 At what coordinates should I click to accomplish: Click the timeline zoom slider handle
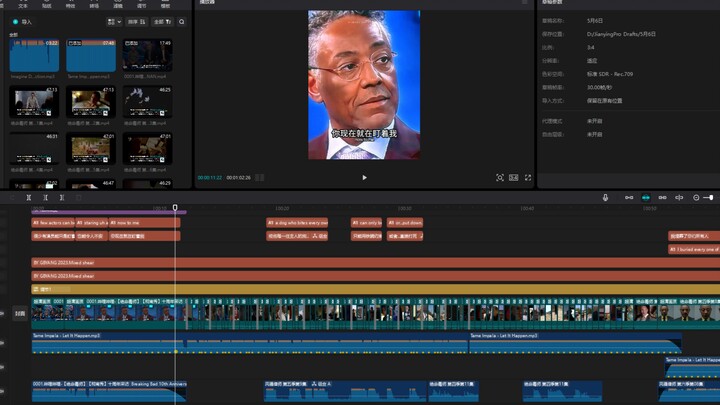coord(711,197)
